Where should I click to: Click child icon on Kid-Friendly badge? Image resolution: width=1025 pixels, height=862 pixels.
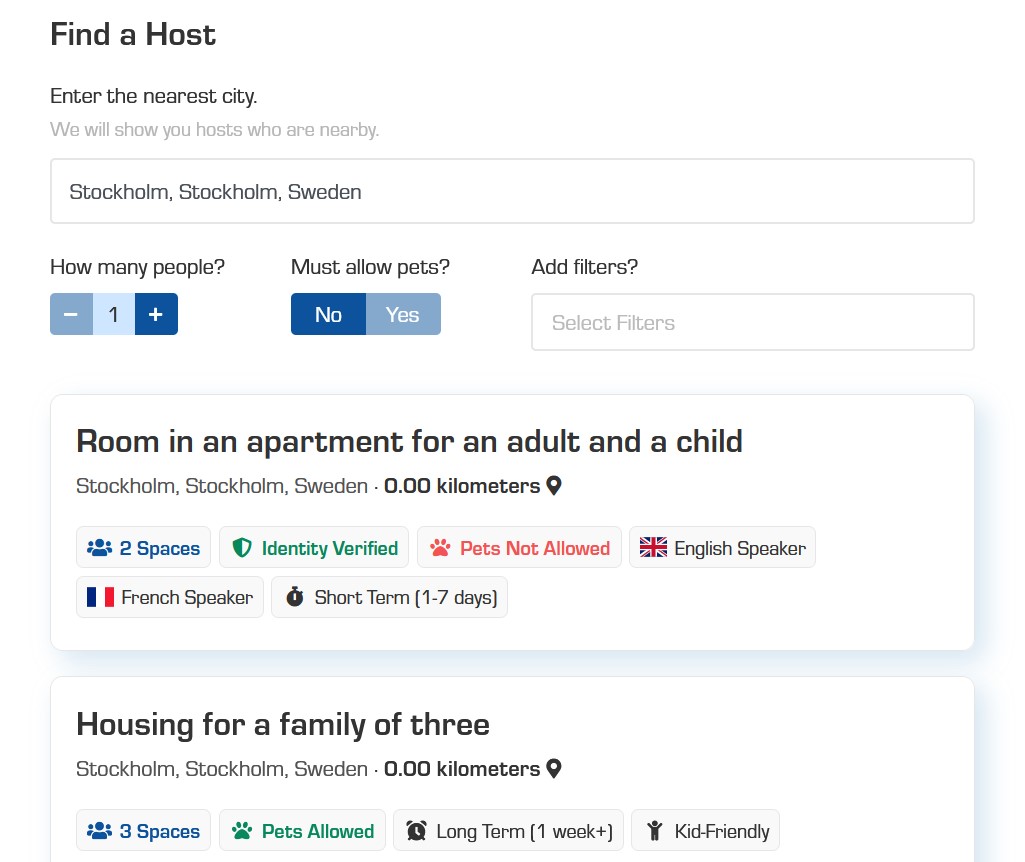[655, 831]
